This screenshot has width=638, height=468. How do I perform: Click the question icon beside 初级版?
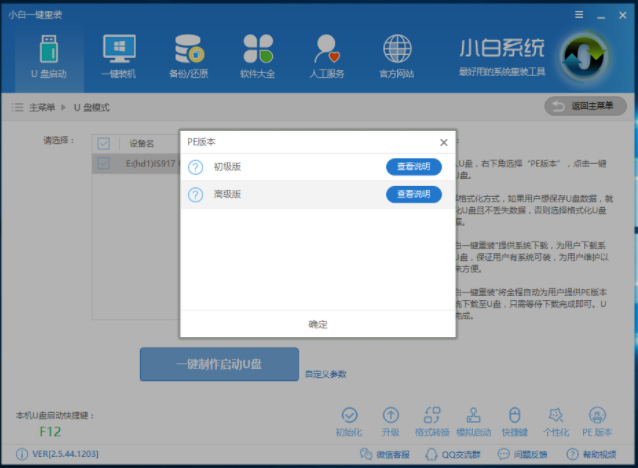195,167
